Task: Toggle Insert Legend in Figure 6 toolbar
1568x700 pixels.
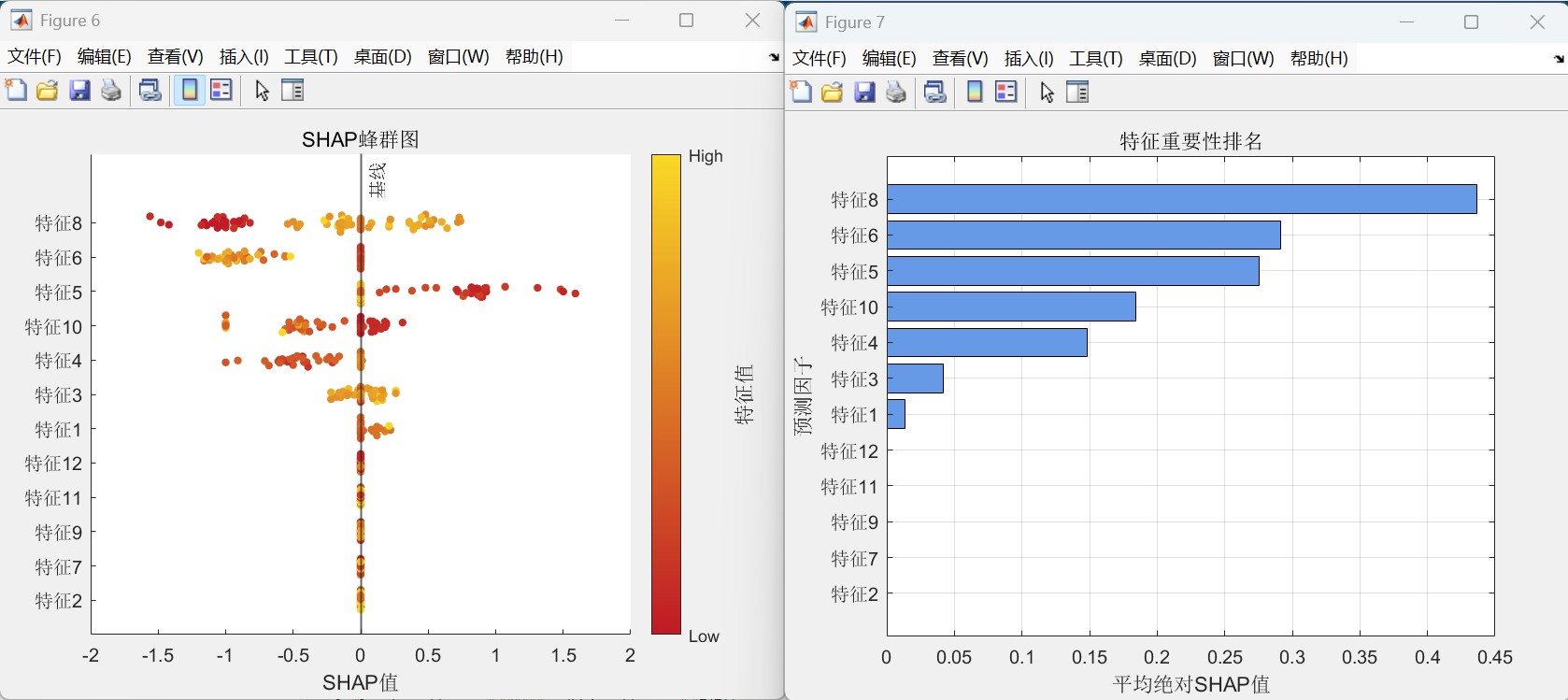Action: coord(221,91)
